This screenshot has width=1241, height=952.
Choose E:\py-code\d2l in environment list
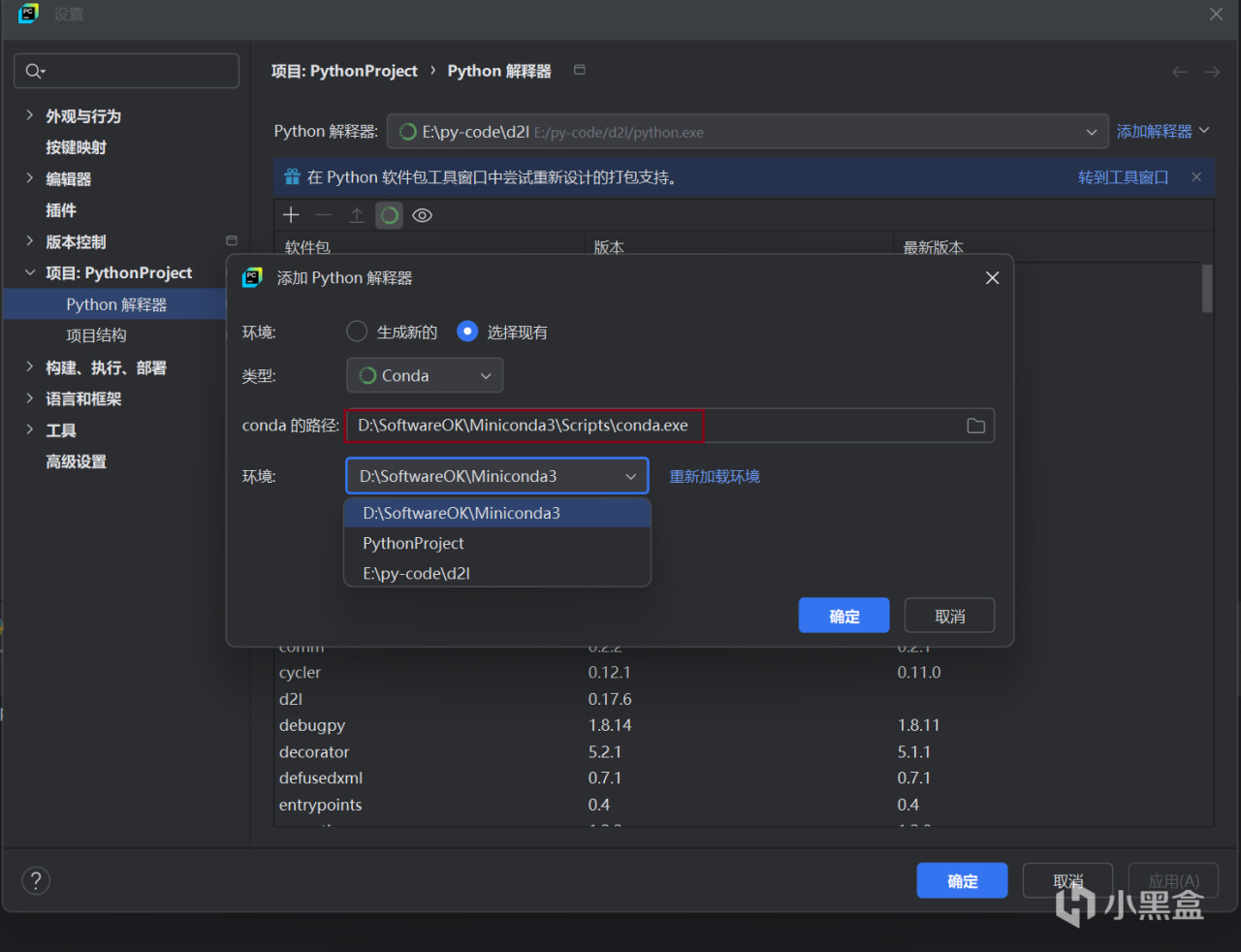tap(497, 573)
